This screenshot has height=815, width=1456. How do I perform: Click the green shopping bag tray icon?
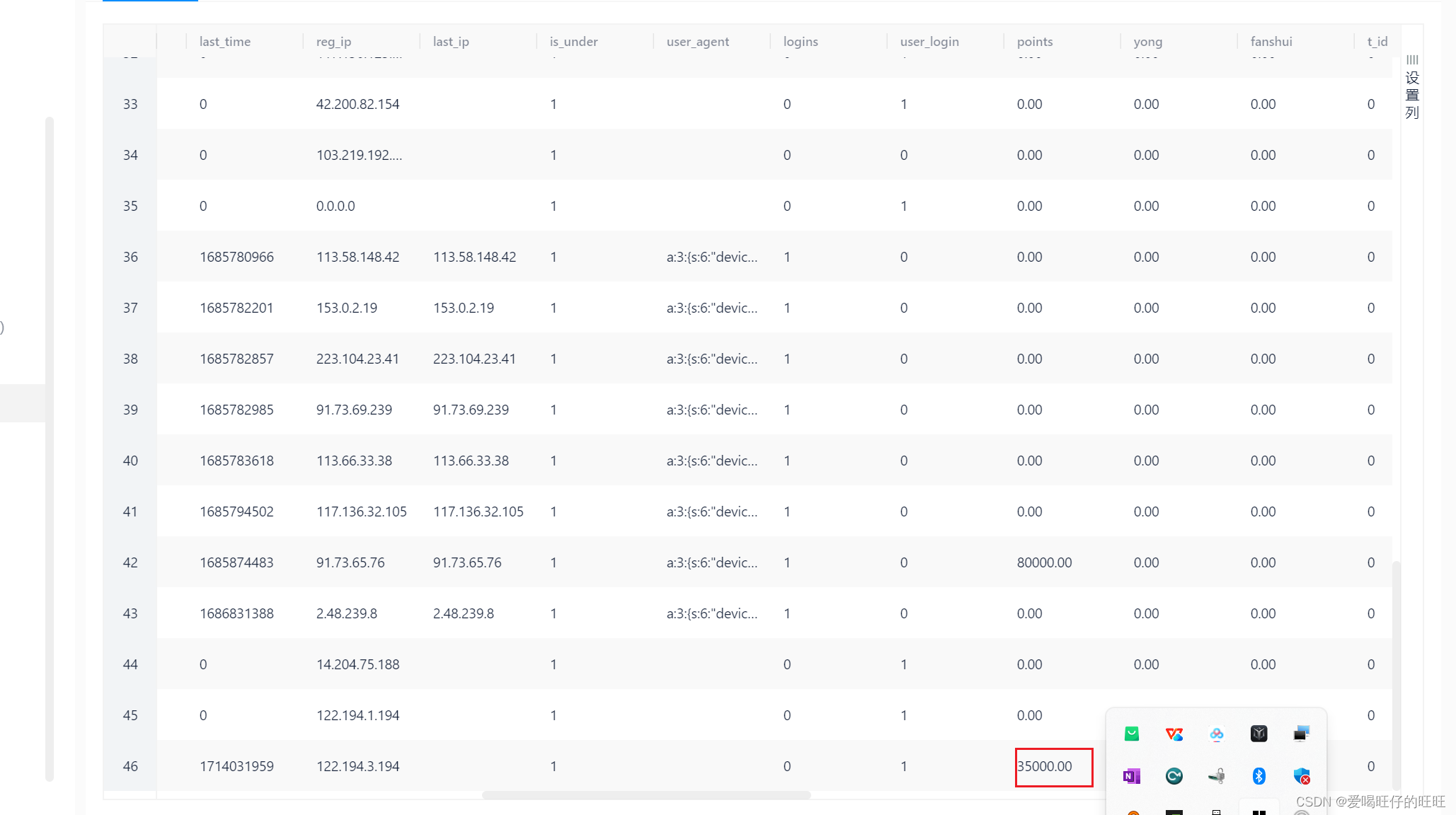tap(1131, 734)
